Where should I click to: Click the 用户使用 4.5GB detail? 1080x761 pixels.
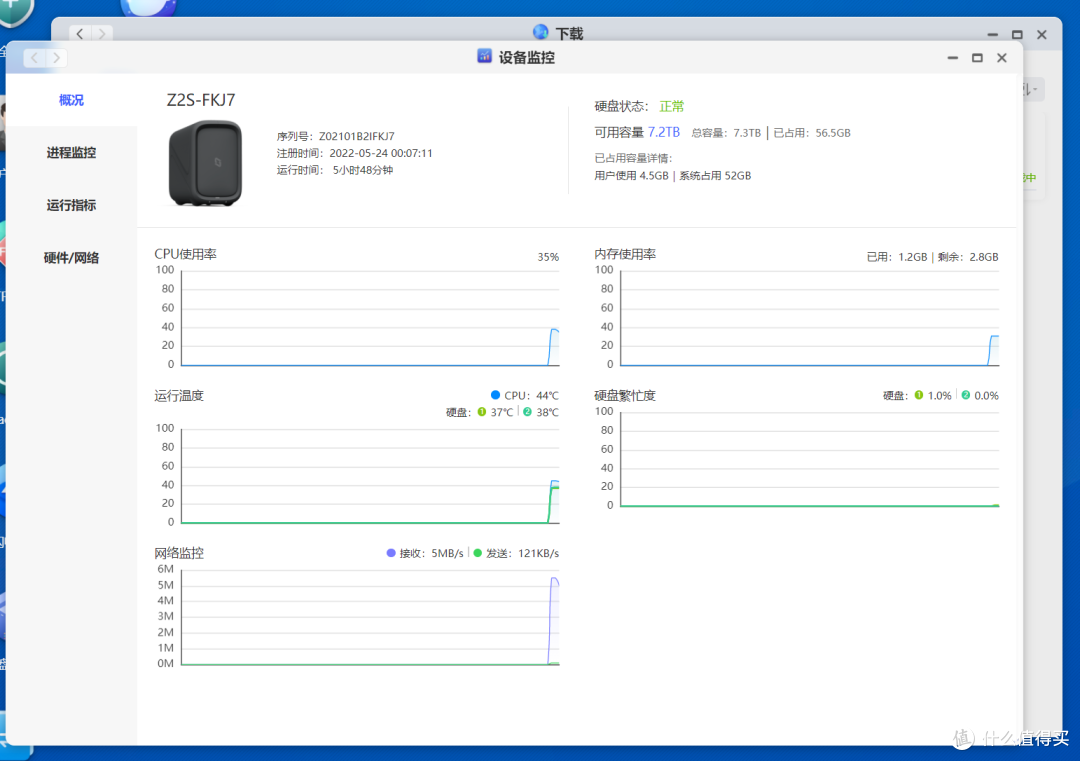[x=631, y=176]
